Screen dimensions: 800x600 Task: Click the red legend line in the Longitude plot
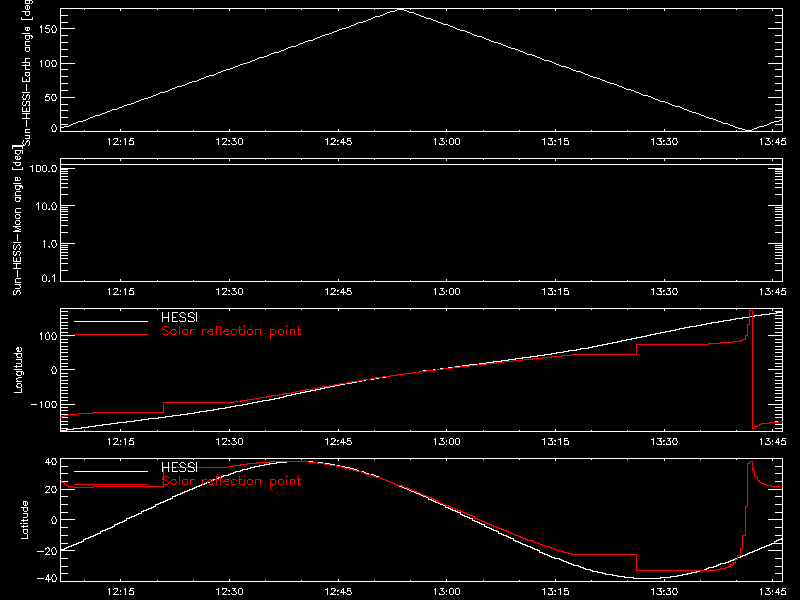[111, 335]
